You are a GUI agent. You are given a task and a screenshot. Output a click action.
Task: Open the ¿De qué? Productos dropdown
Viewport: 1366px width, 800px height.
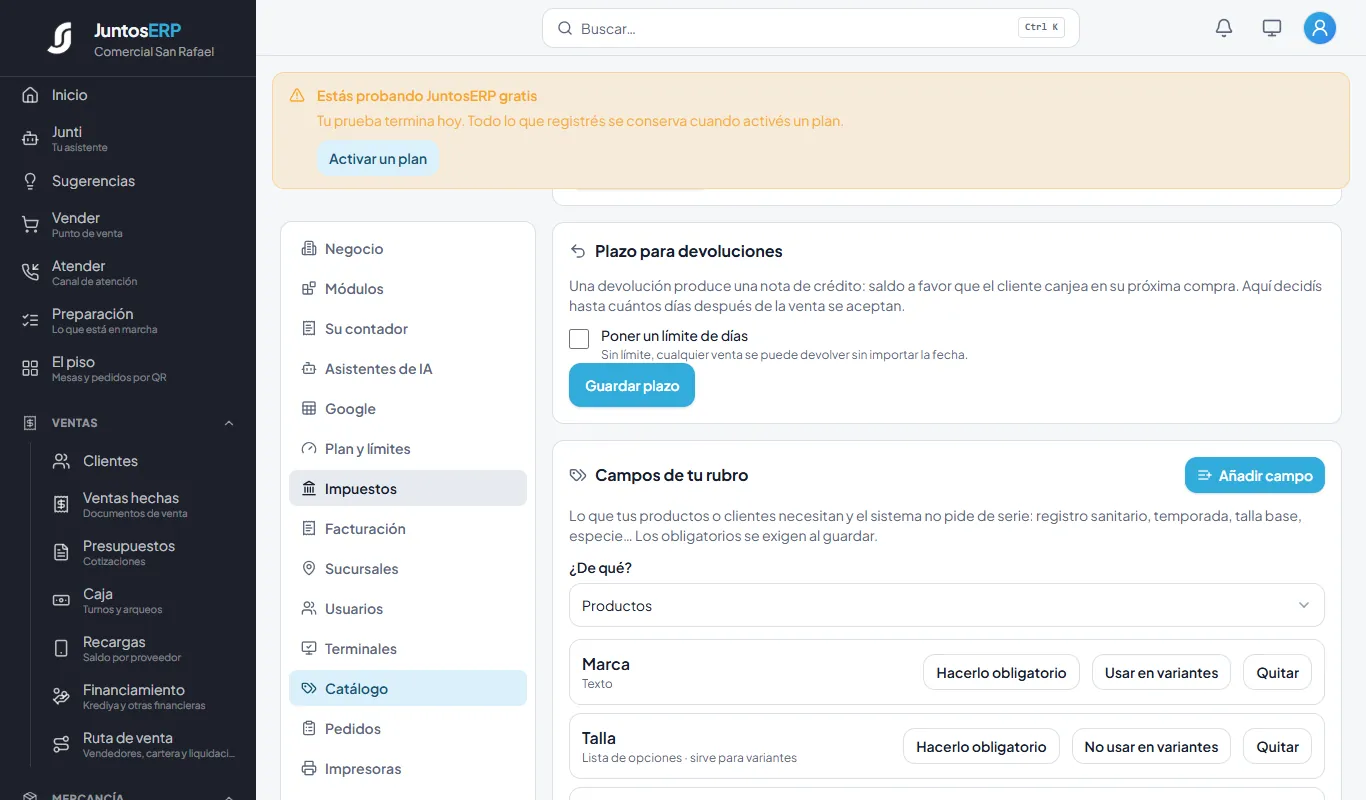tap(946, 605)
